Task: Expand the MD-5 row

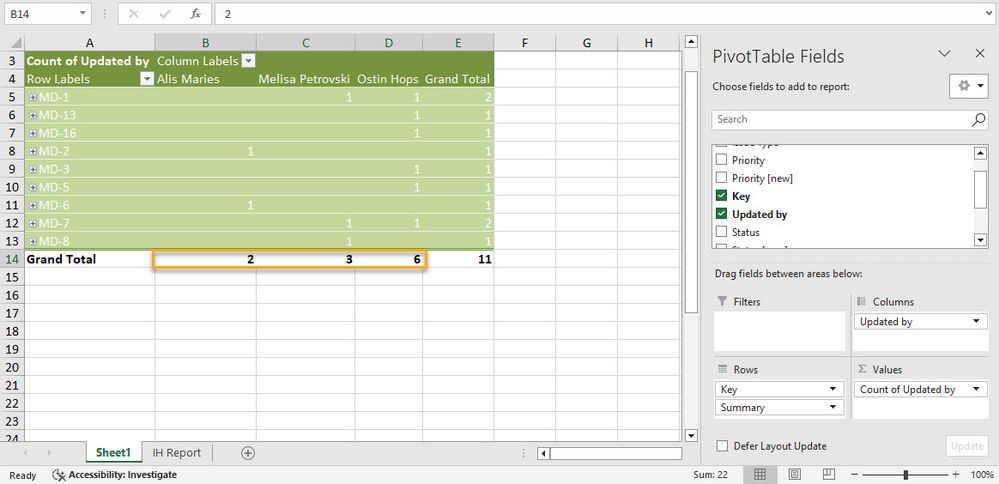Action: coord(33,187)
